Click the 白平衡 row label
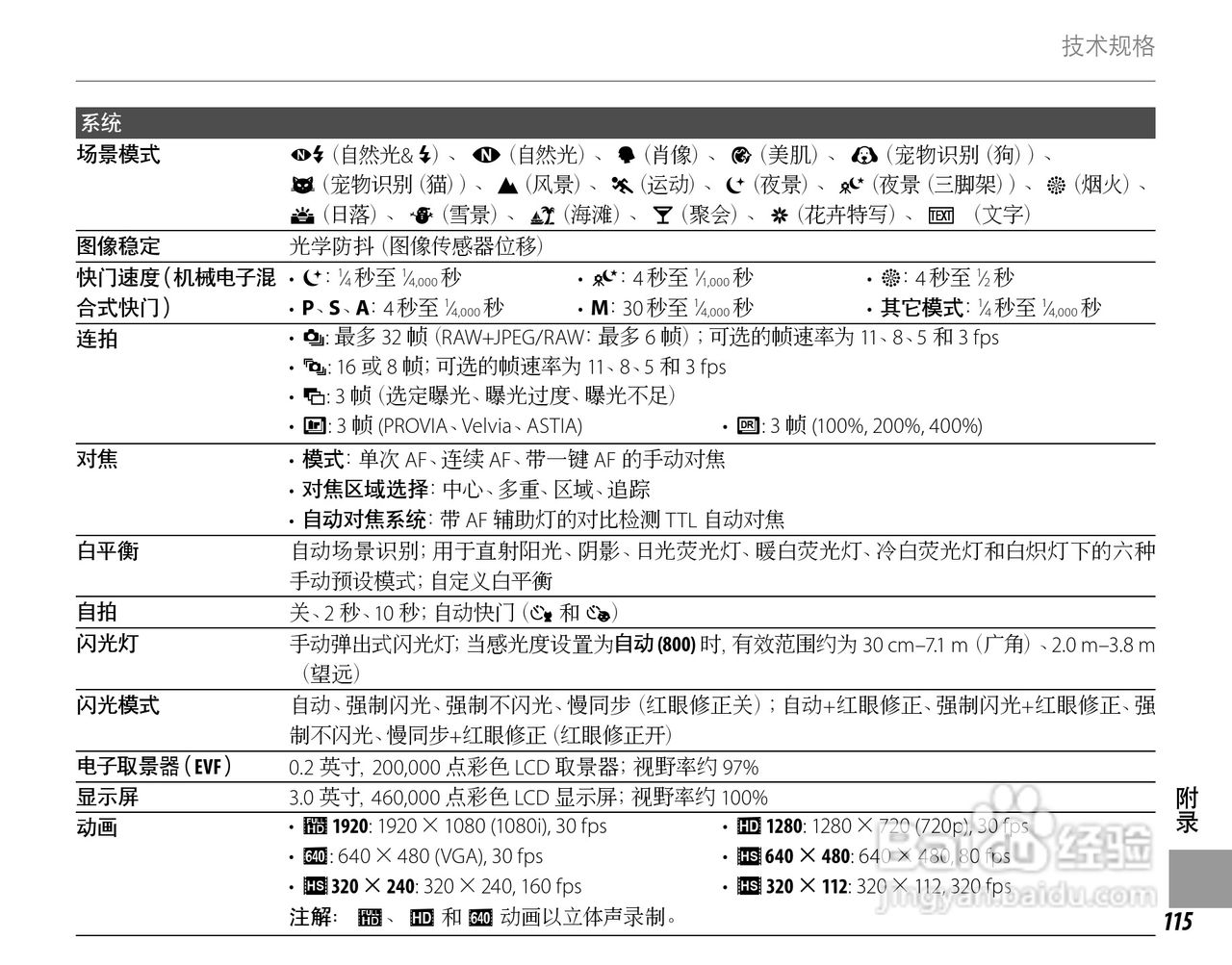Screen dimensions: 1232x965 [x=108, y=551]
